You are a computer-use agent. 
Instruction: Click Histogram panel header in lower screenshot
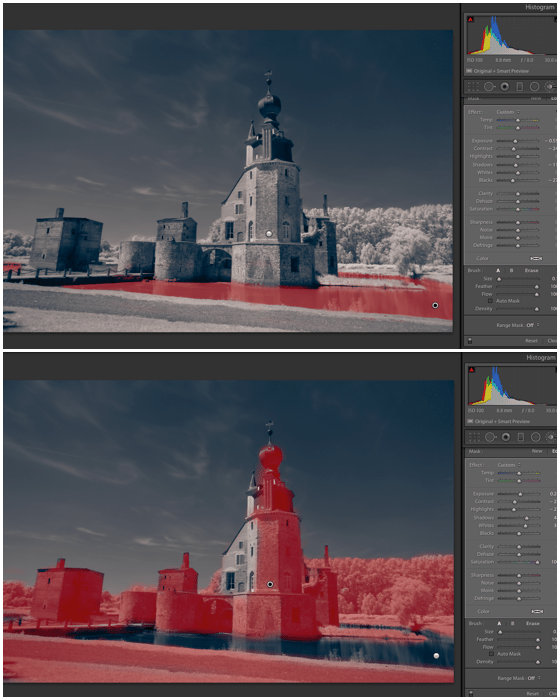pyautogui.click(x=540, y=357)
